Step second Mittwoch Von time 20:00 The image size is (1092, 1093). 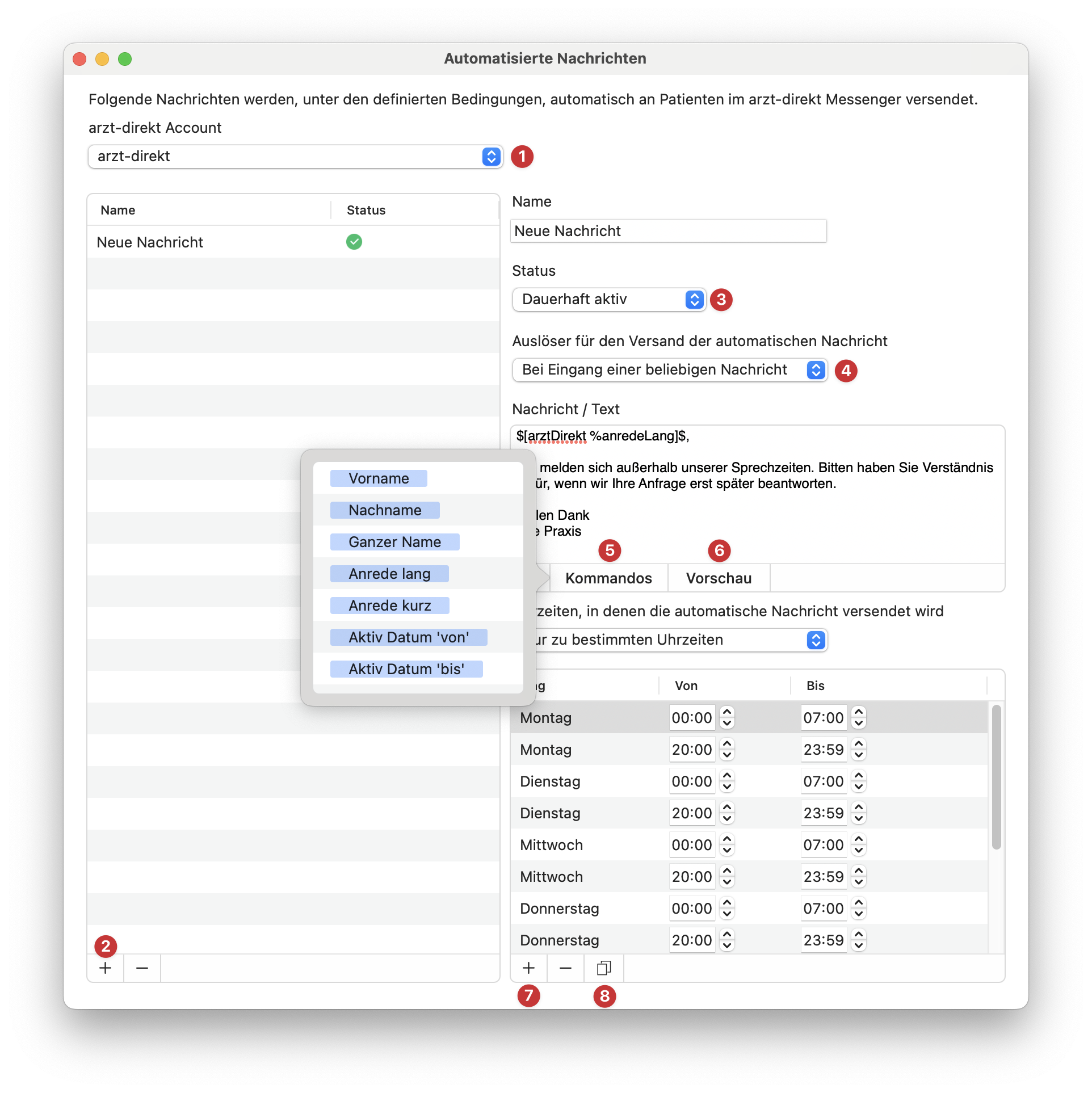coord(727,877)
